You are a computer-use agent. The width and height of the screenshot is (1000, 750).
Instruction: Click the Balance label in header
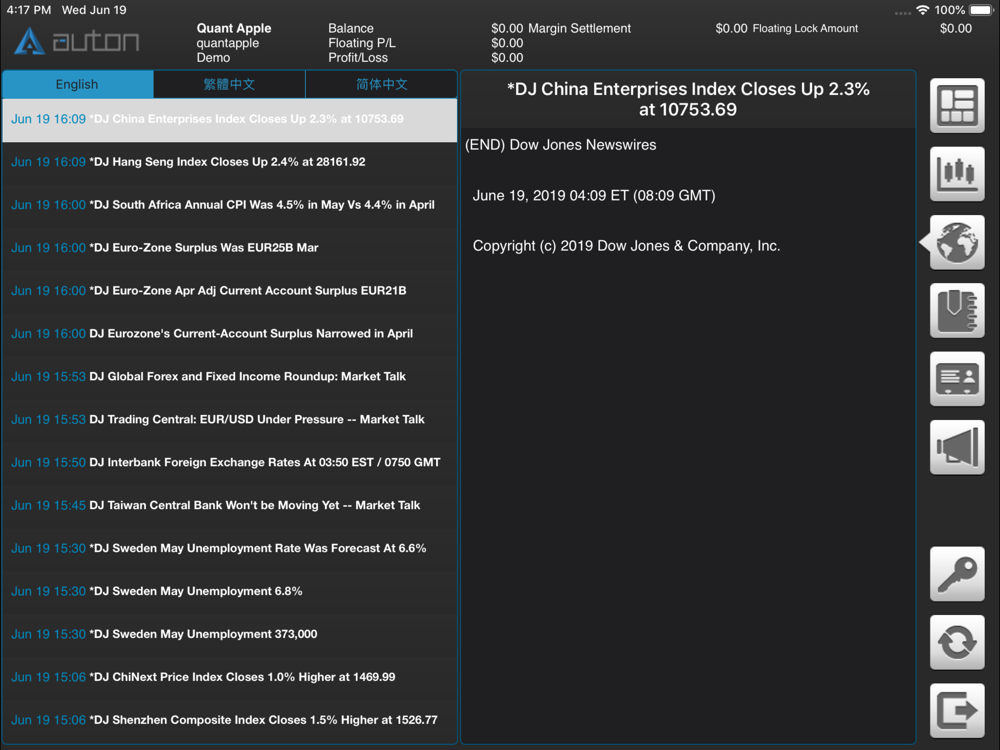[351, 28]
